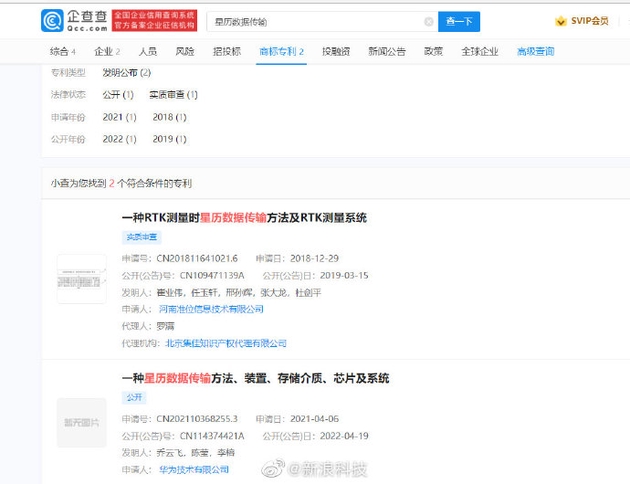Filter application year 2018 (1)
Image resolution: width=630 pixels, height=484 pixels.
click(169, 117)
